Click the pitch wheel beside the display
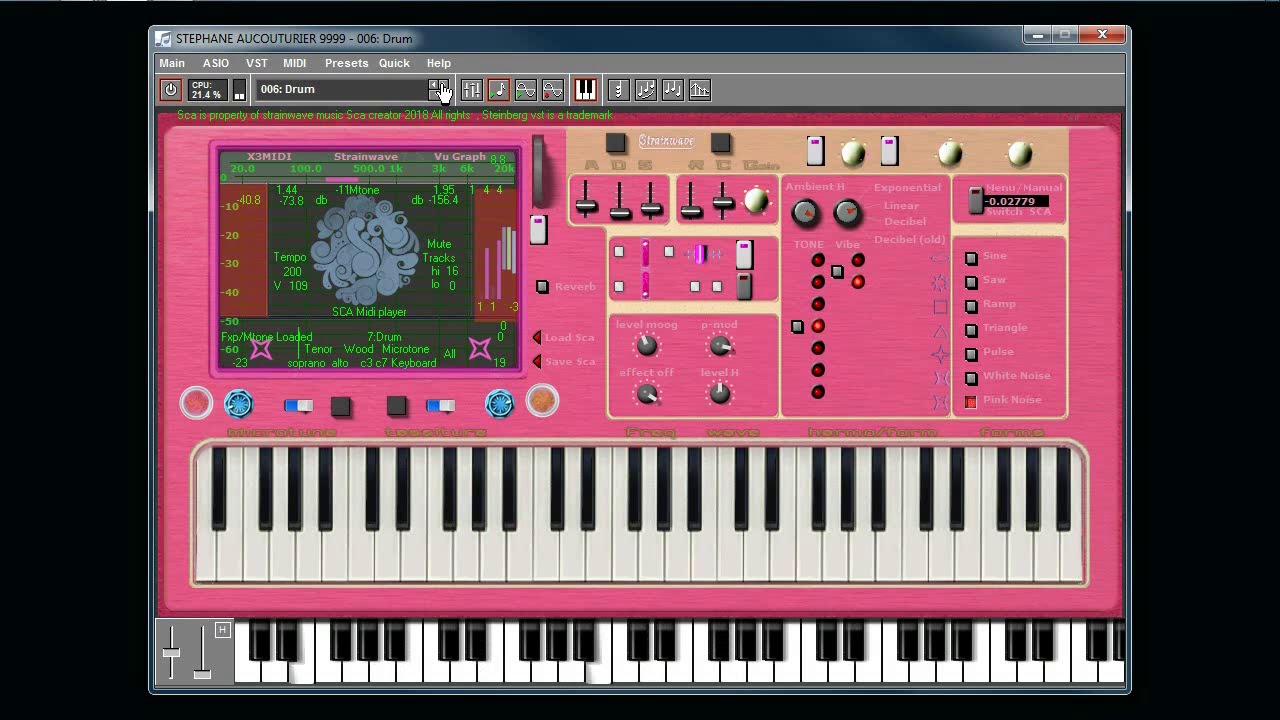Image resolution: width=1280 pixels, height=720 pixels. click(x=539, y=170)
